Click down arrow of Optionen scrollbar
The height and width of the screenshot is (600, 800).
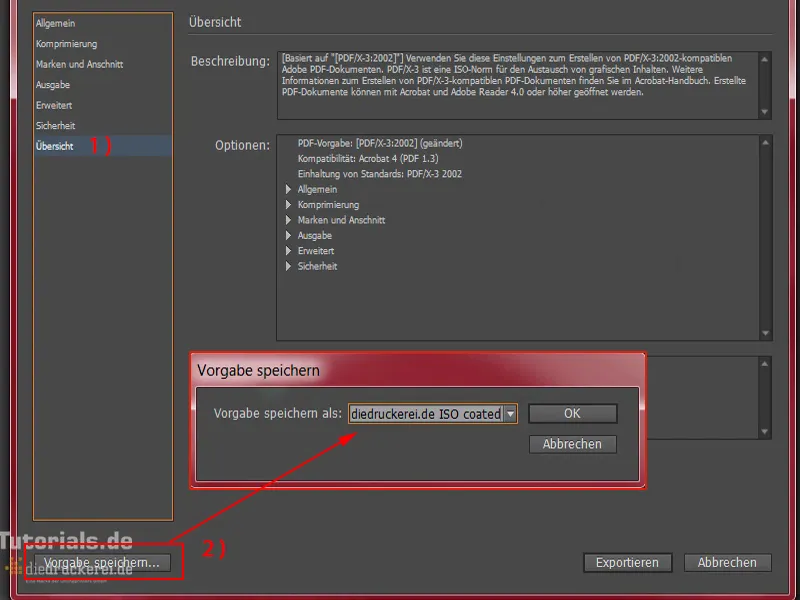pyautogui.click(x=765, y=333)
